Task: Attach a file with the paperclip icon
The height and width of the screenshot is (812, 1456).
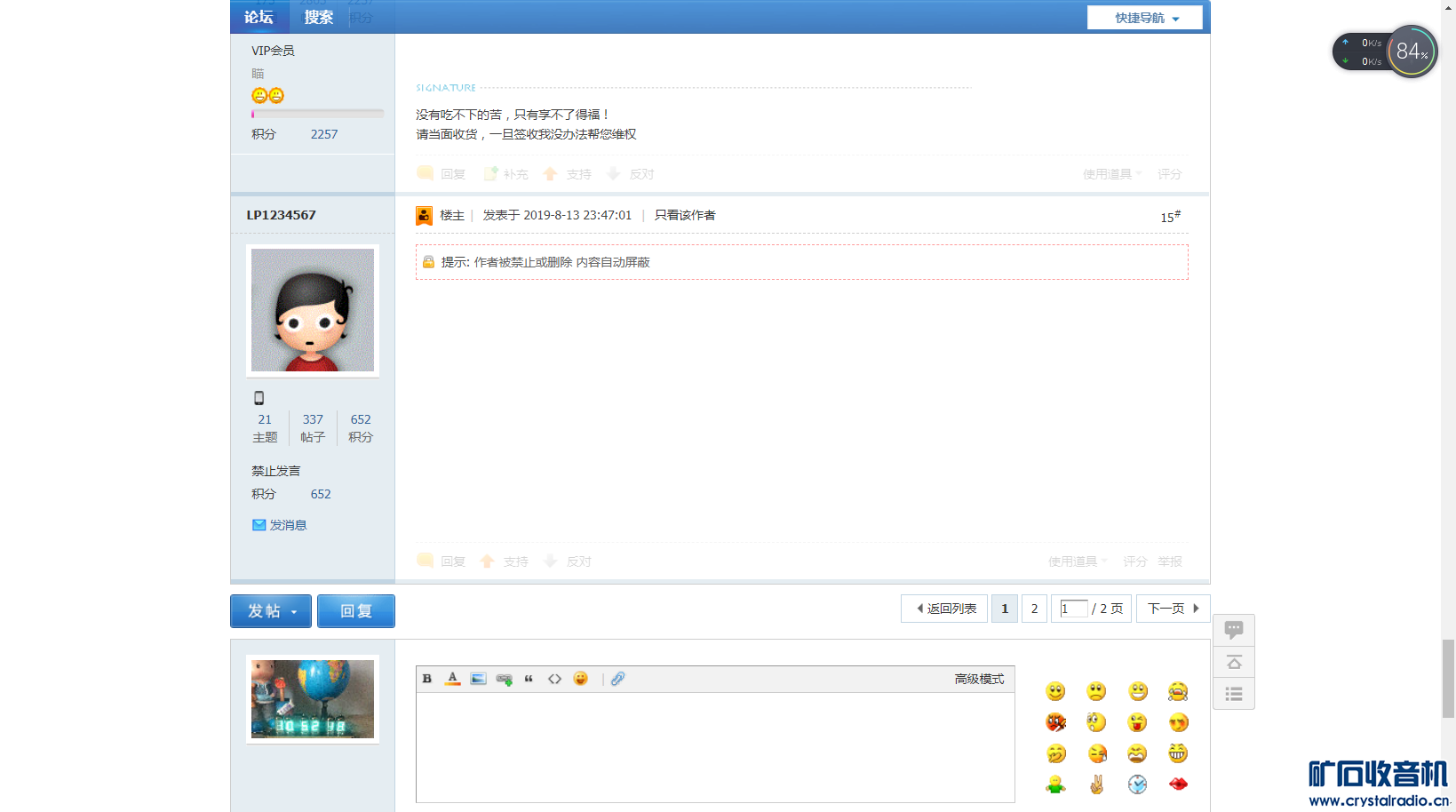Action: [x=618, y=679]
